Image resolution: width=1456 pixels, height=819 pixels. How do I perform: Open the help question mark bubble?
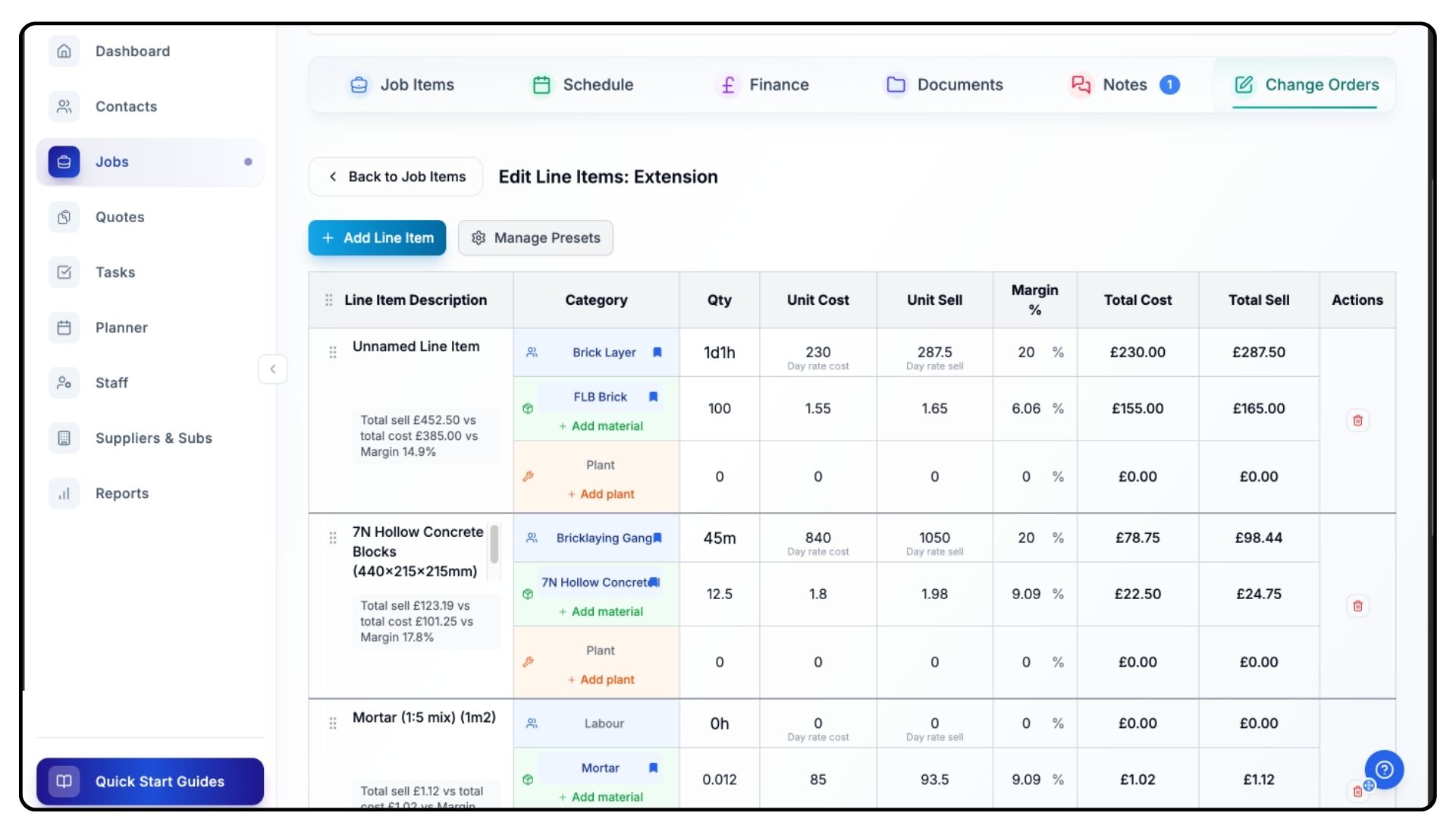pyautogui.click(x=1384, y=770)
